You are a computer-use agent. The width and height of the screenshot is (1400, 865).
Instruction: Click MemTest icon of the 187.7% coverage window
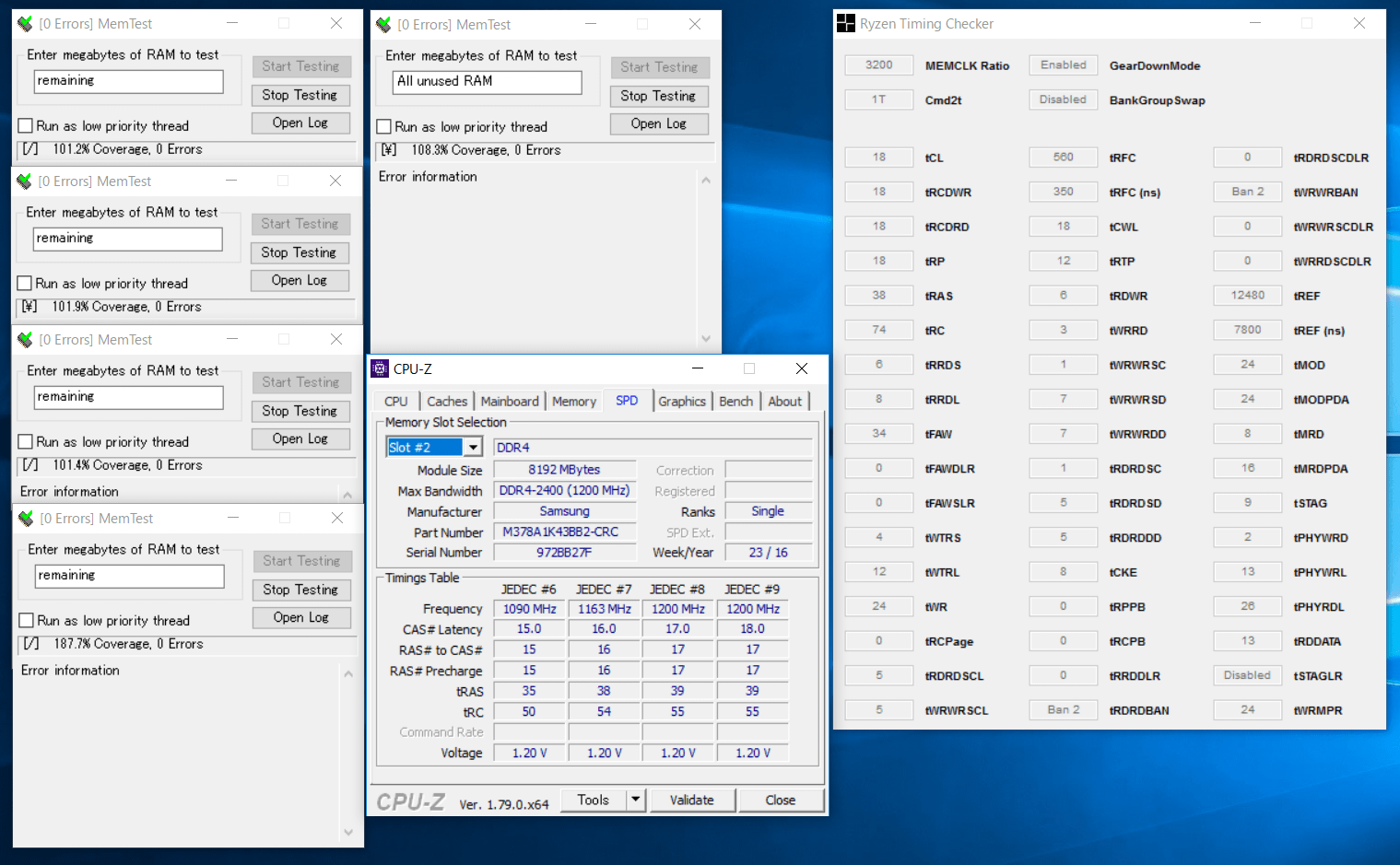[x=26, y=519]
